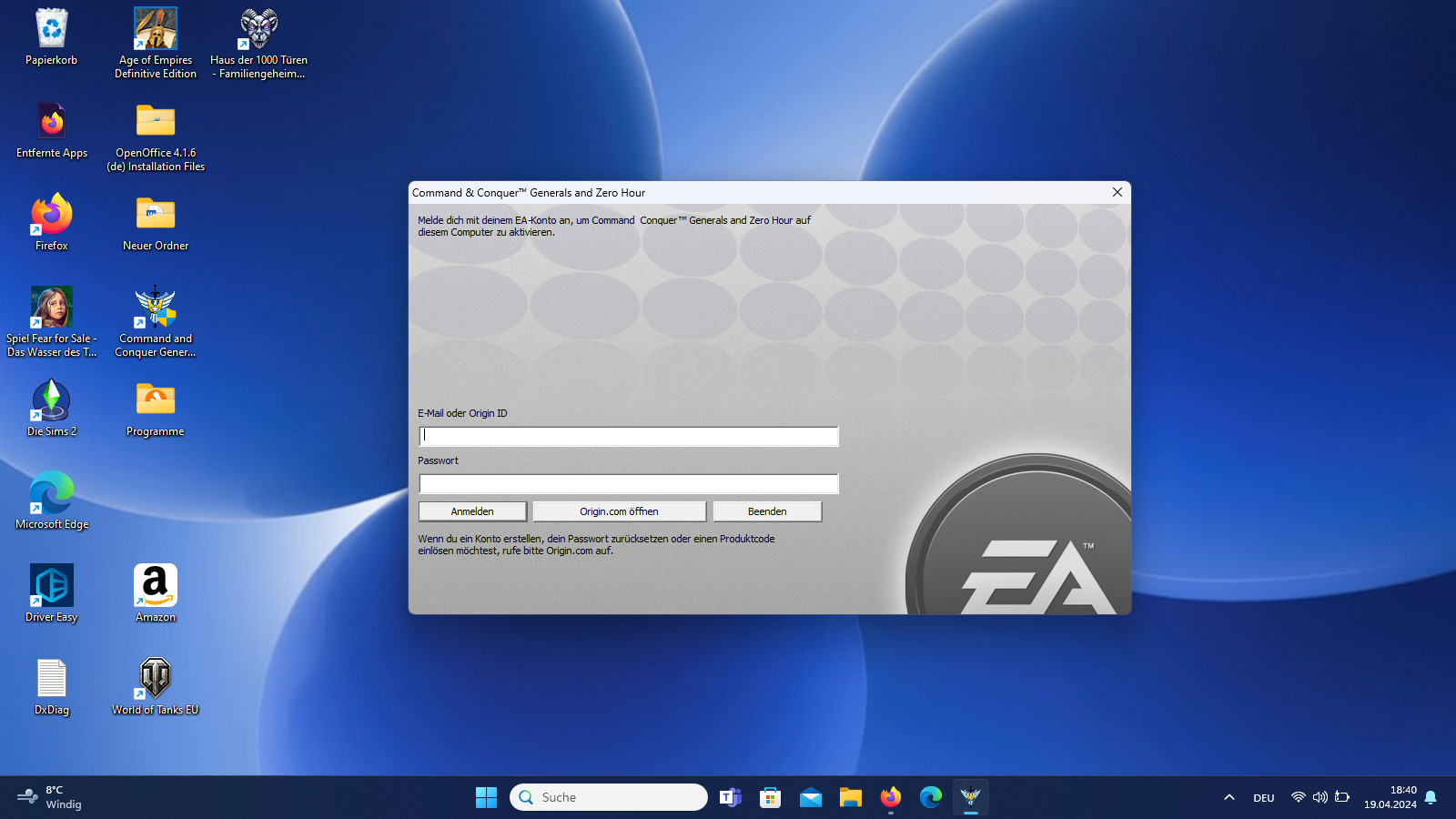Click the taskbar Suche search box
1456x819 pixels.
[608, 797]
